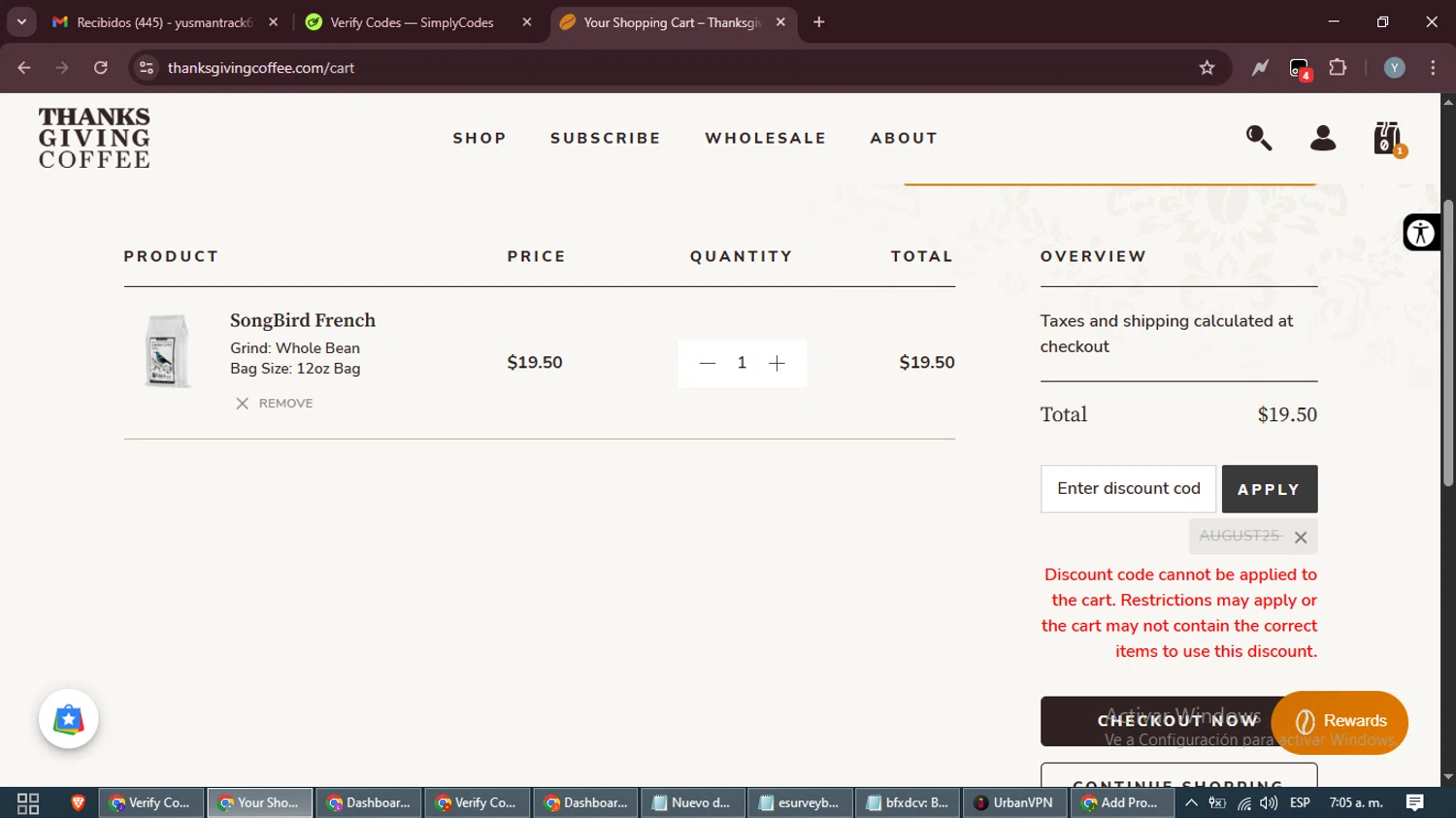Image resolution: width=1456 pixels, height=818 pixels.
Task: Click the page vertical scrollbar
Action: (x=1448, y=343)
